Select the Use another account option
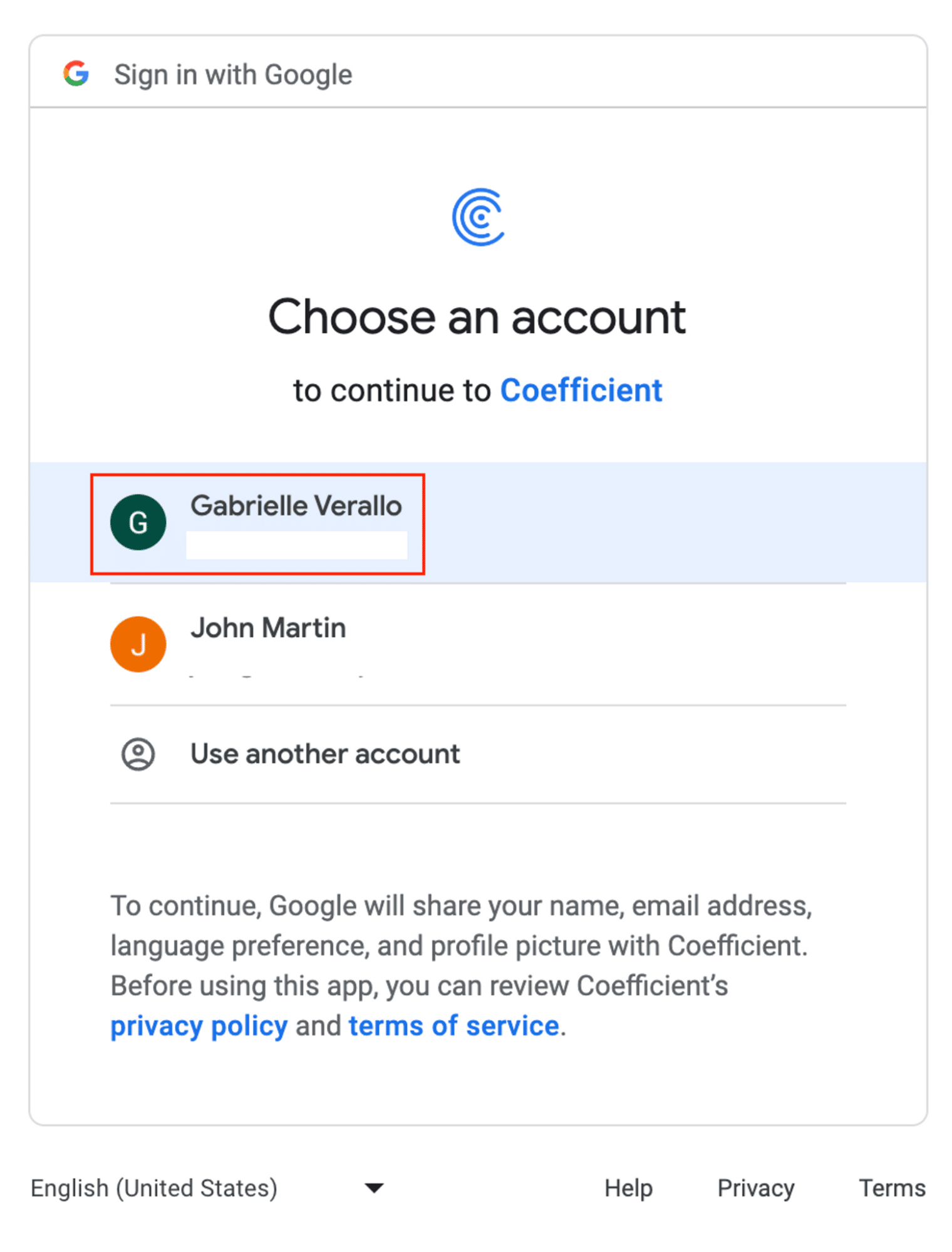This screenshot has width=952, height=1252. pos(325,753)
